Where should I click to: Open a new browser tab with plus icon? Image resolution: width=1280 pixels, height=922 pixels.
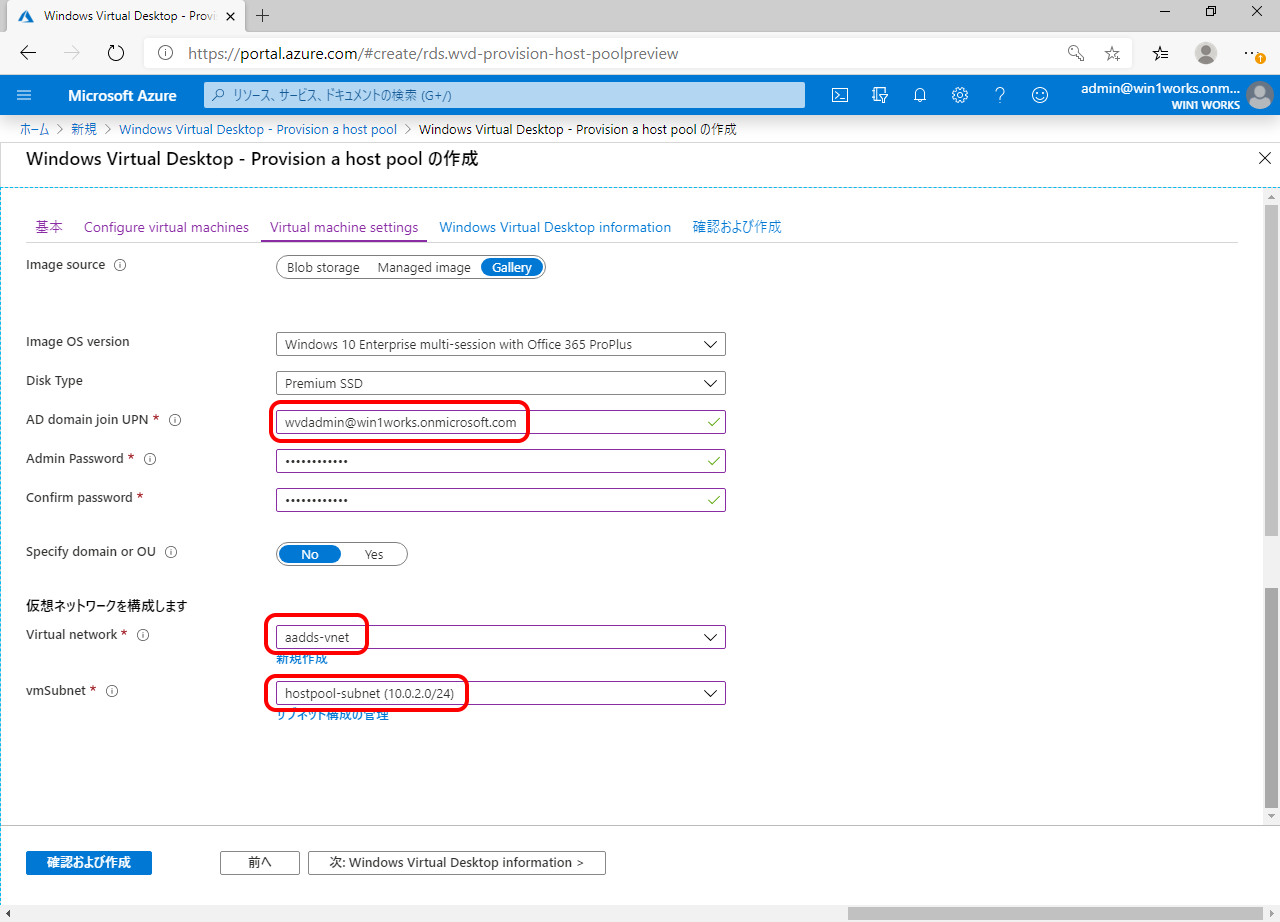[x=263, y=15]
